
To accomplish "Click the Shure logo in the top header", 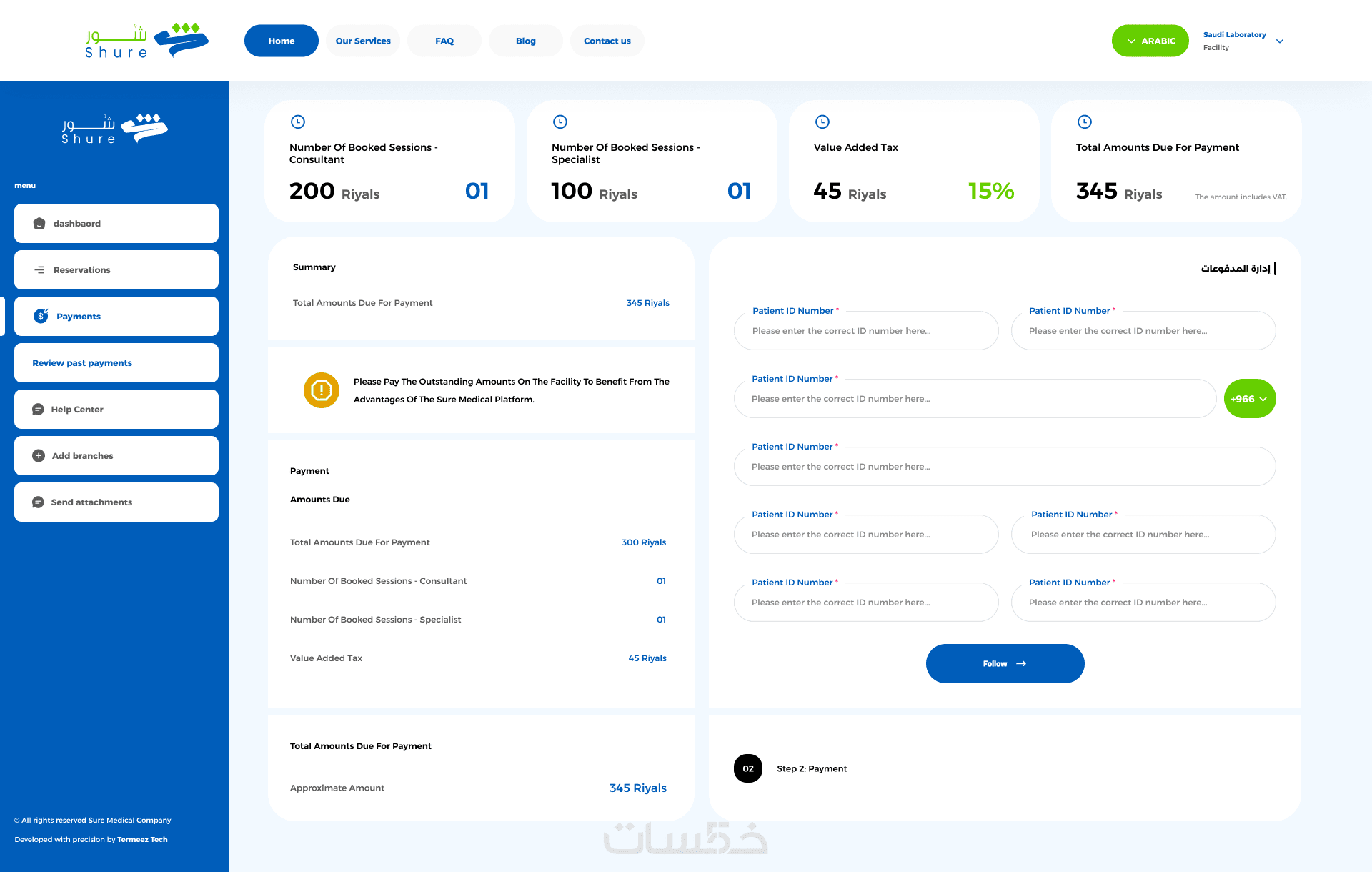I will coord(146,41).
